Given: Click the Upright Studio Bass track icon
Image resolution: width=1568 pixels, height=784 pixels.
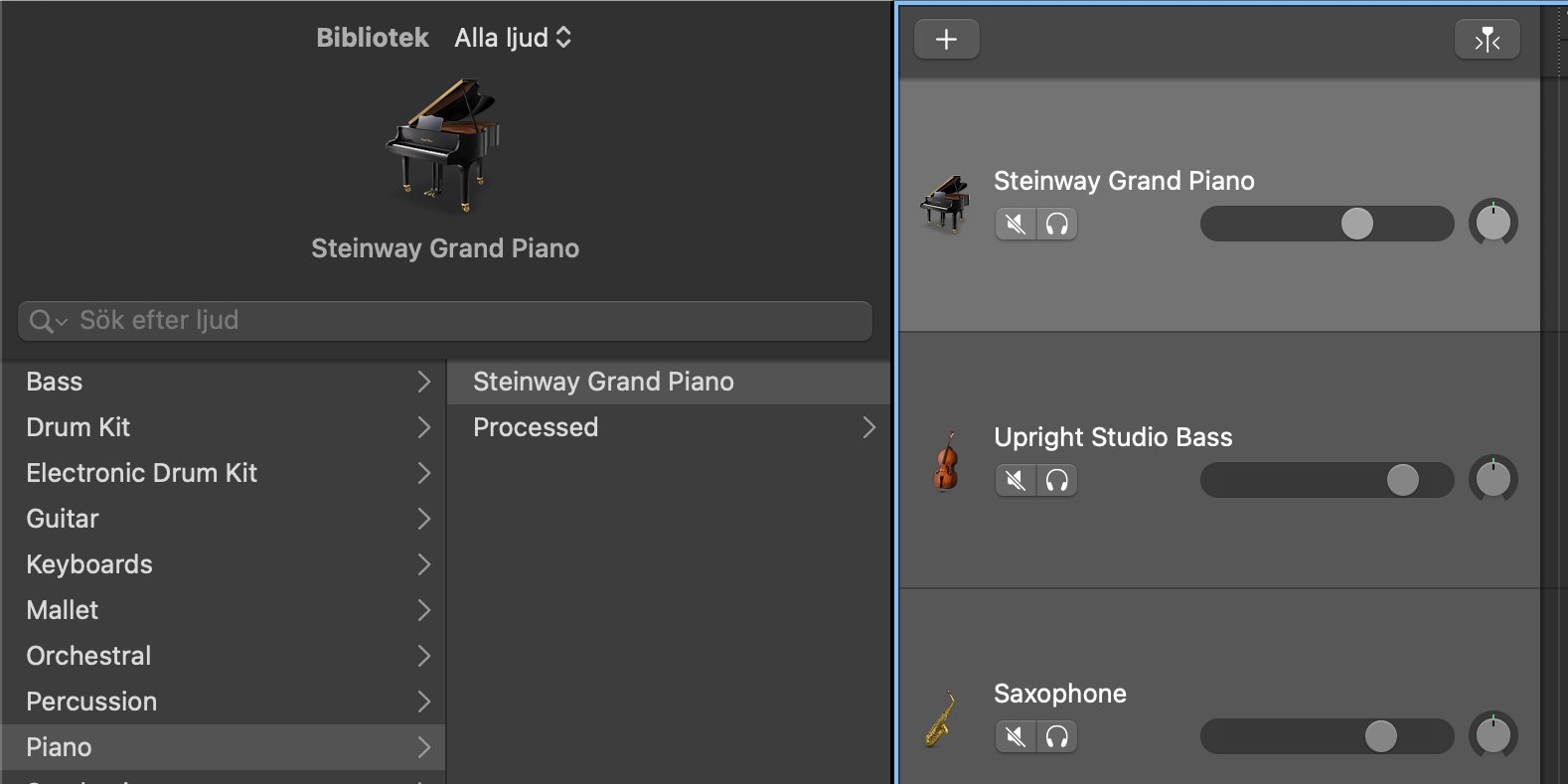Looking at the screenshot, I should coord(945,461).
